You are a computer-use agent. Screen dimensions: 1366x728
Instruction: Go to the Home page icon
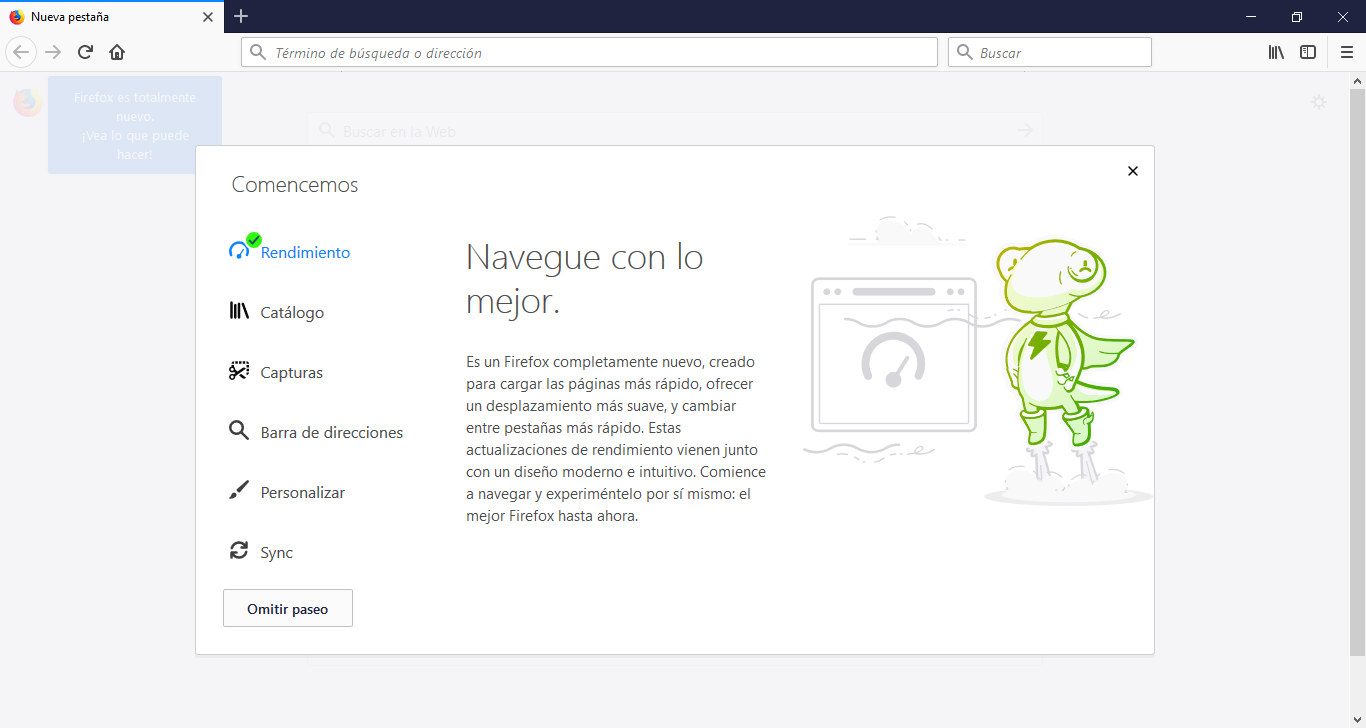[117, 52]
